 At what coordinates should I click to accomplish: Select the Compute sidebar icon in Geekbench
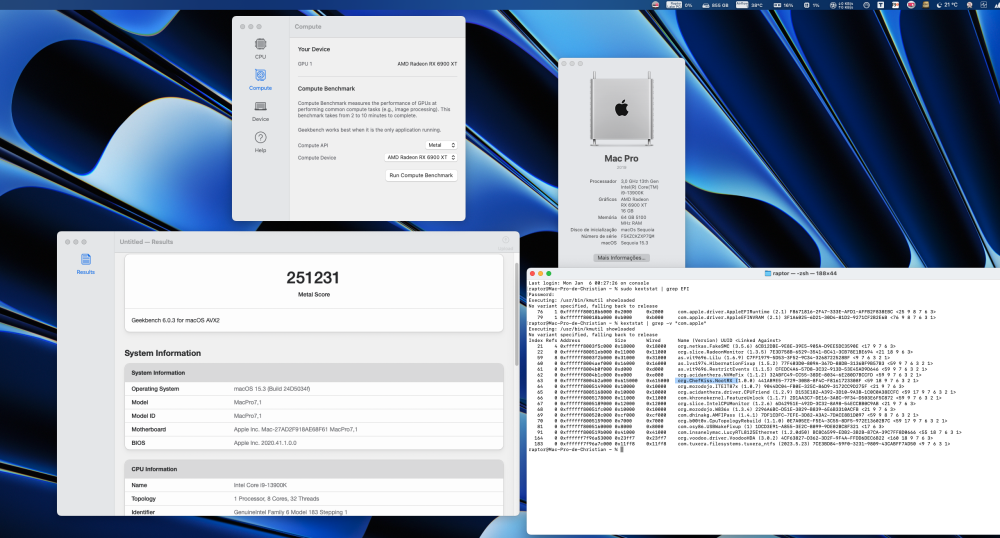click(260, 79)
